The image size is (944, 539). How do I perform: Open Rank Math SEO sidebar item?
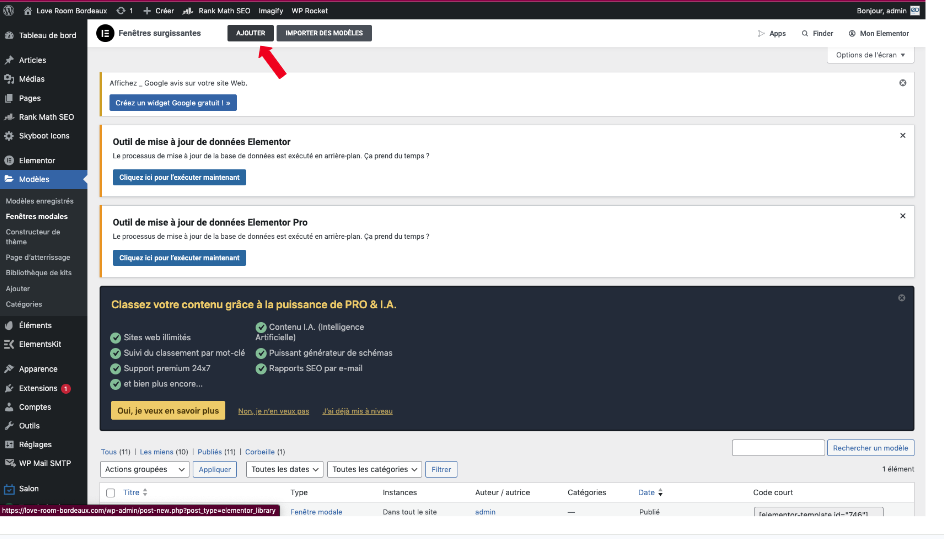click(x=46, y=117)
